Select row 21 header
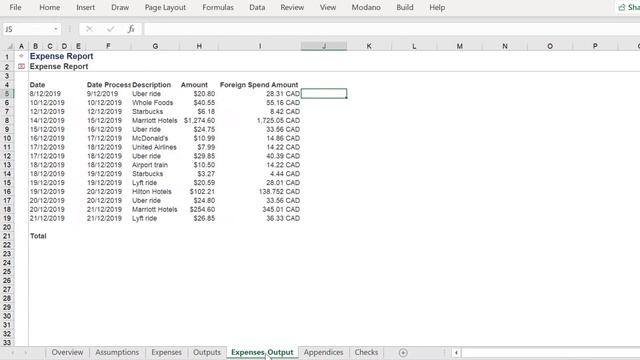The width and height of the screenshot is (640, 360). 7,236
